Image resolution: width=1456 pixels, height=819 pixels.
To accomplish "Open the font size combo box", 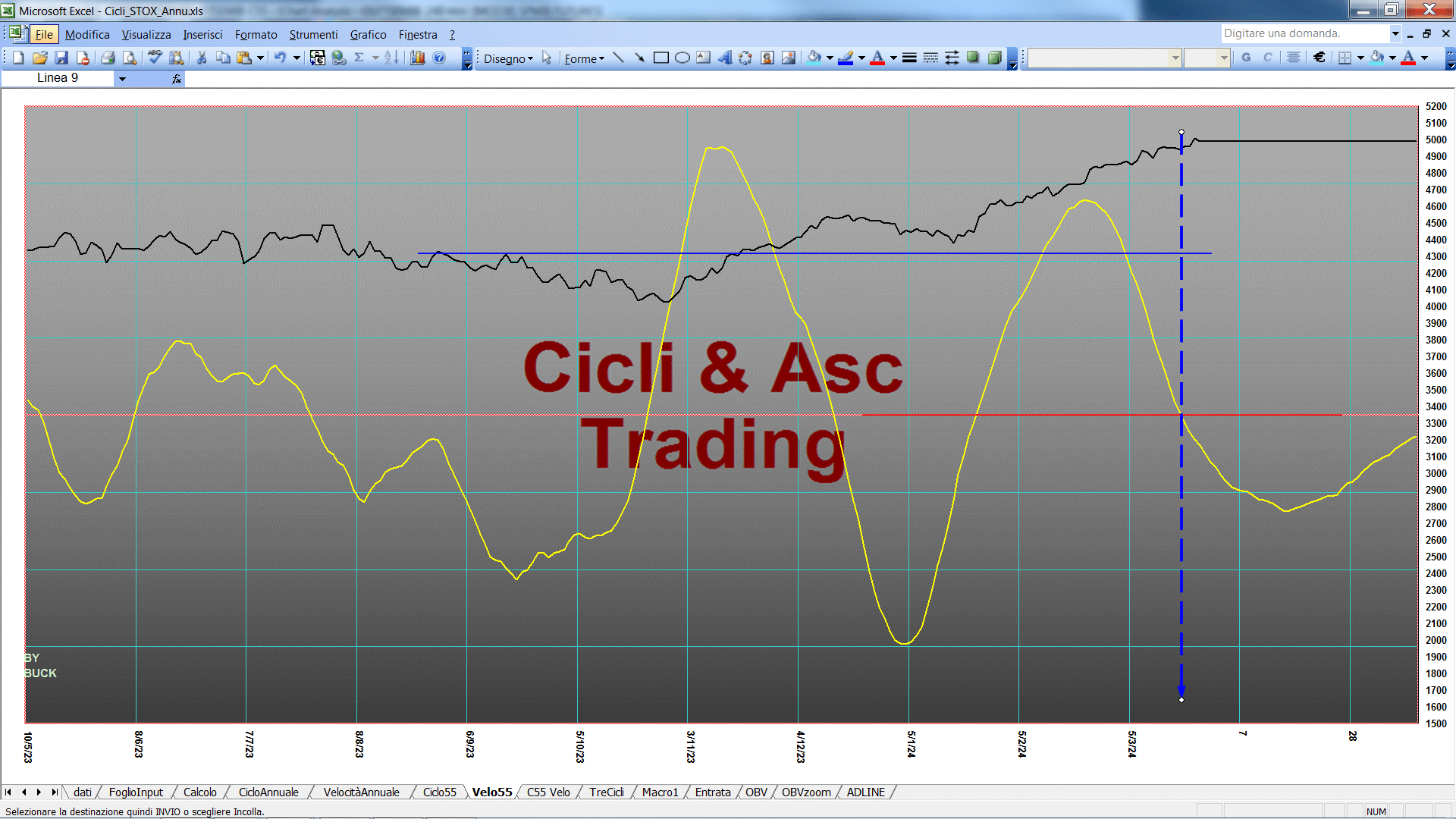I will (x=1207, y=58).
